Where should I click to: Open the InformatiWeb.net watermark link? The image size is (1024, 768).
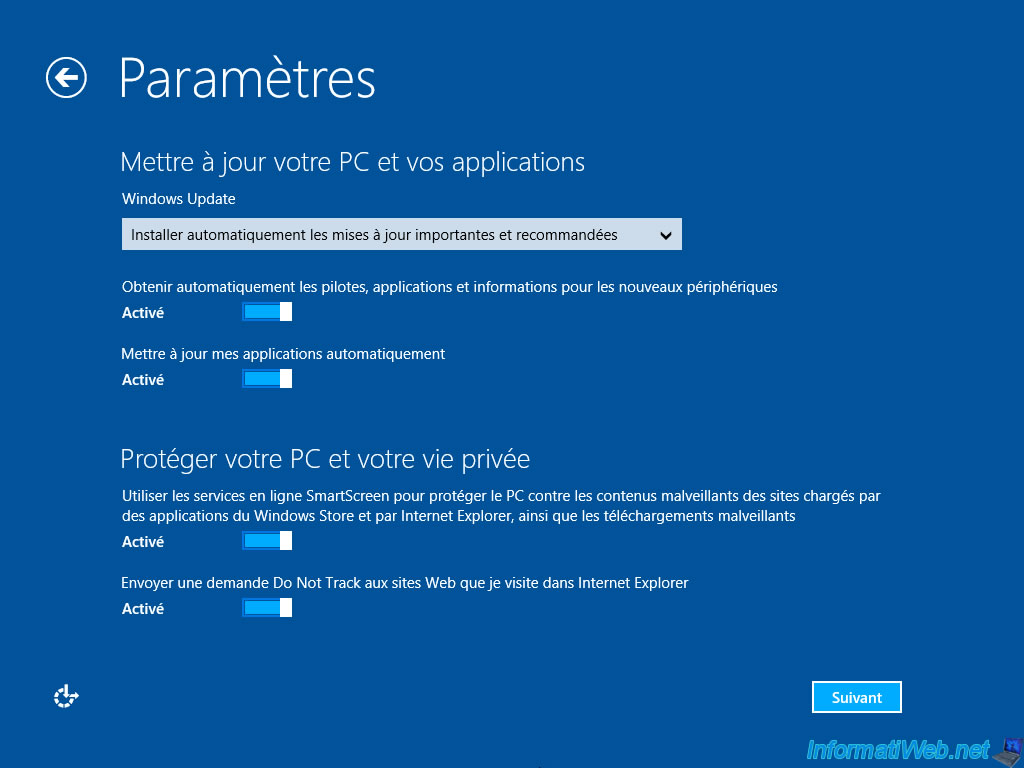[x=898, y=750]
